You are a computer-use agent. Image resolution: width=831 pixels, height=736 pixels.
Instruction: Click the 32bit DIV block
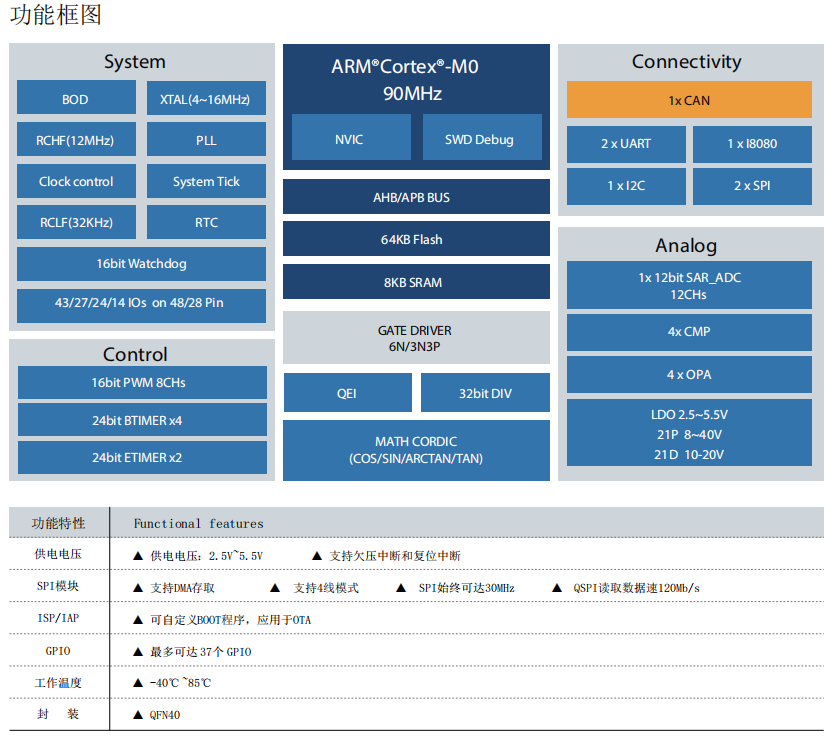[485, 393]
